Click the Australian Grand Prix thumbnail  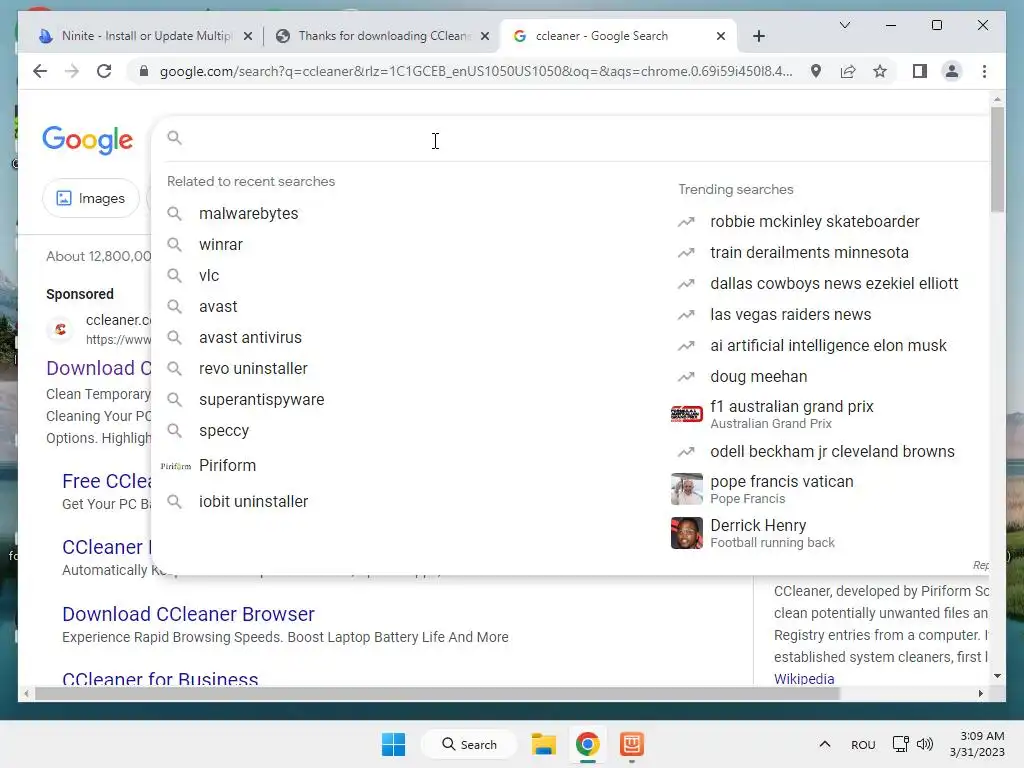point(687,414)
